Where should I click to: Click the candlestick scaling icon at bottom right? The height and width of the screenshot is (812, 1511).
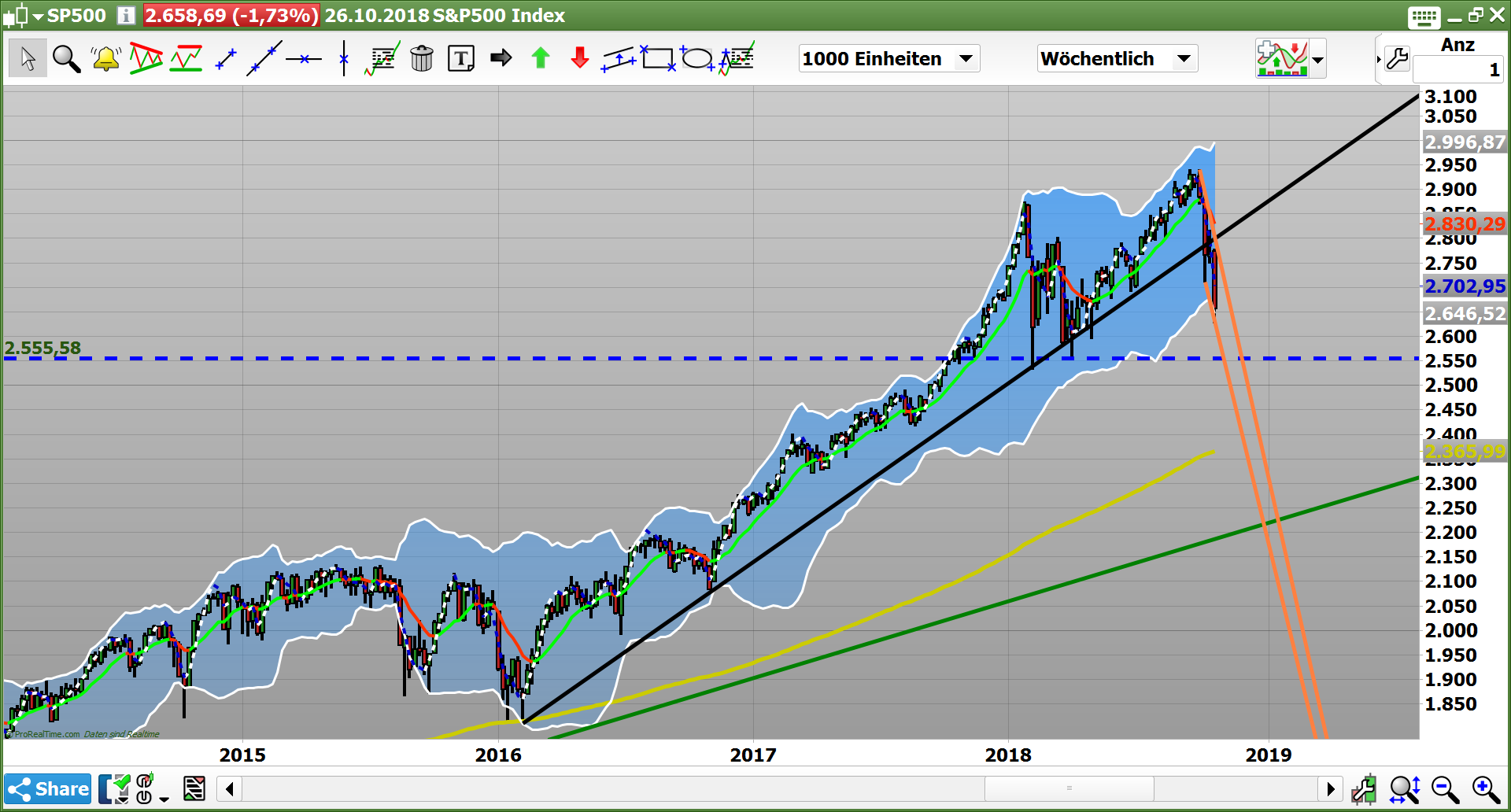(x=1365, y=788)
